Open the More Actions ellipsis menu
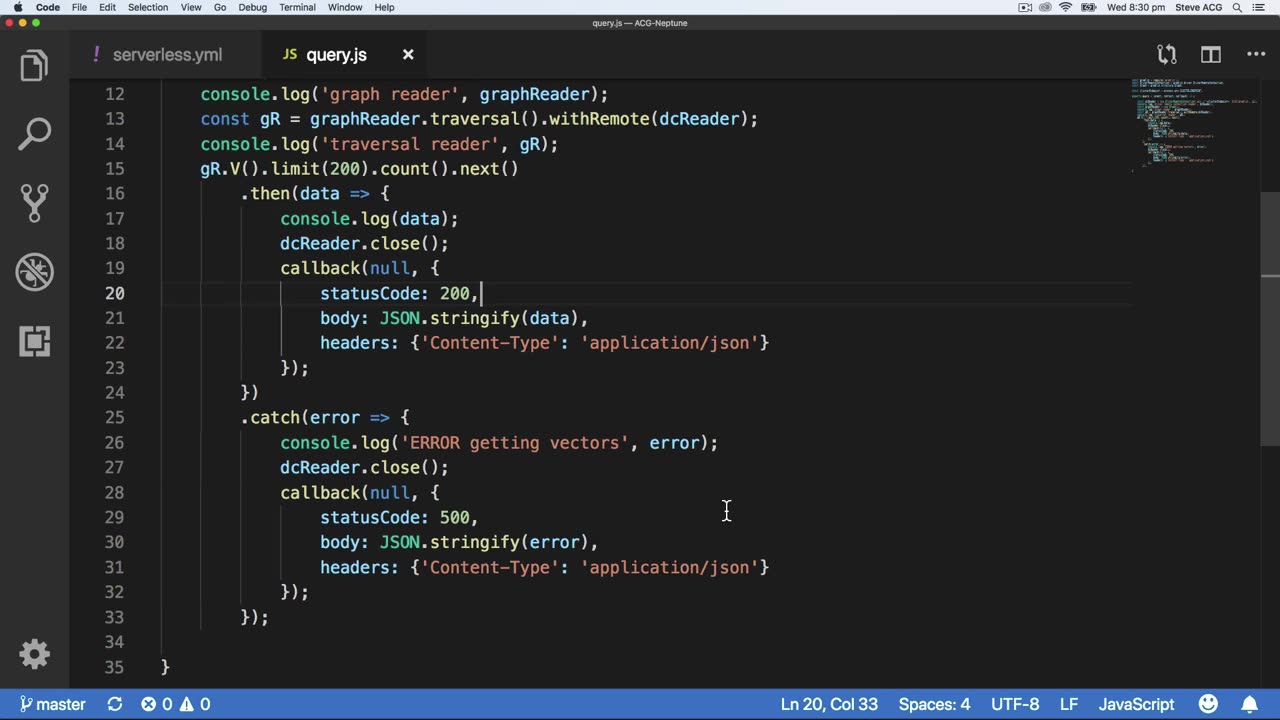 [1256, 55]
